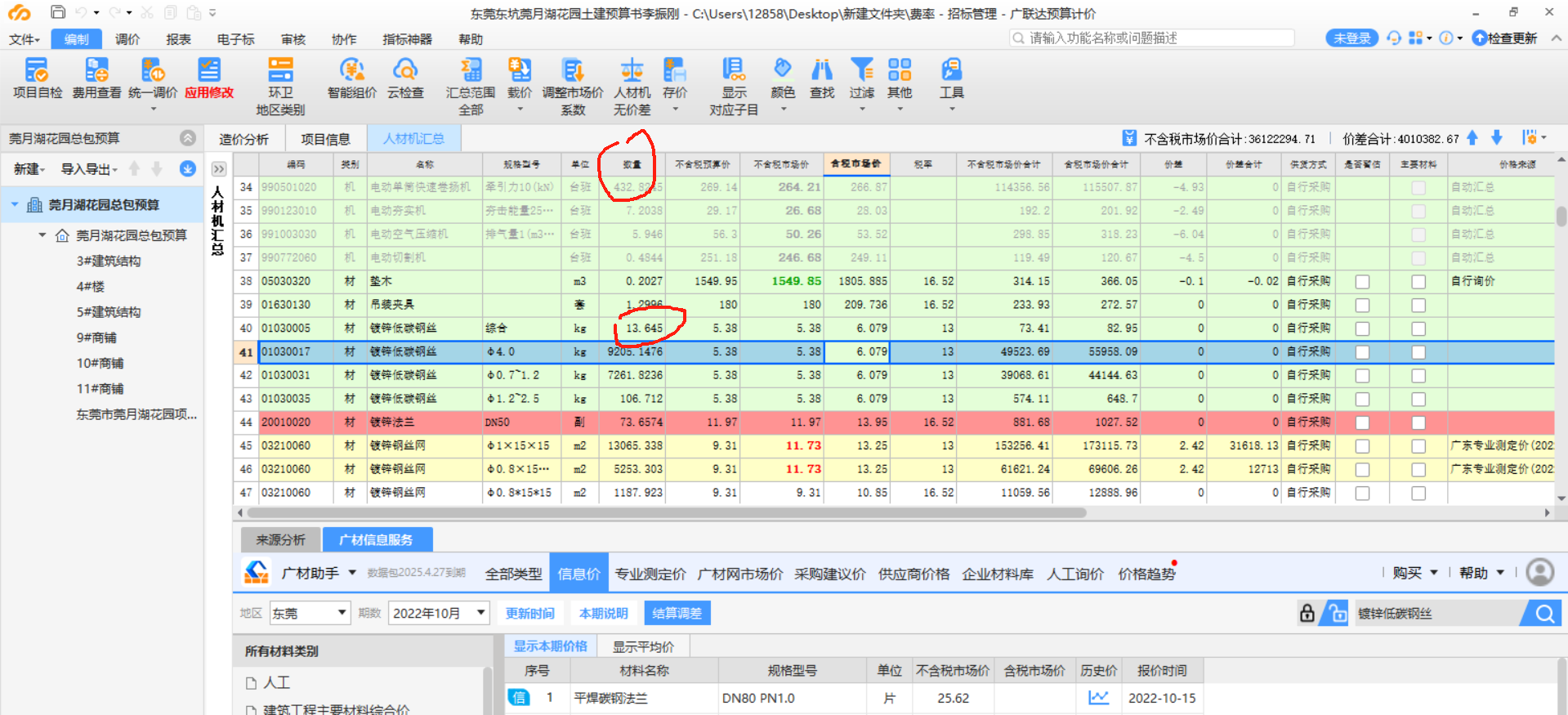Click function search field 请输入功能名称或问题描述

point(1152,38)
